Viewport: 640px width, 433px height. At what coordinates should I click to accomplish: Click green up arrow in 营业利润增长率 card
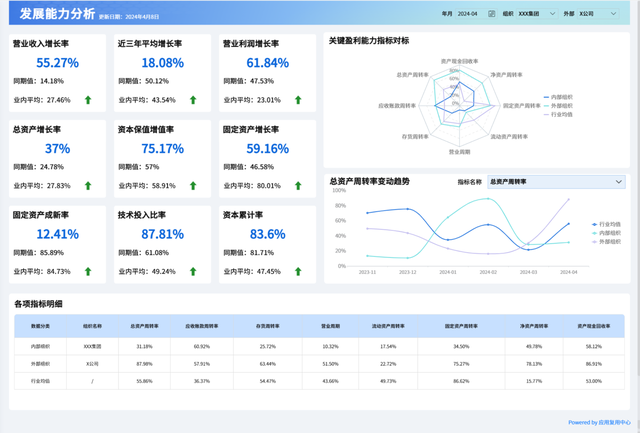point(298,100)
